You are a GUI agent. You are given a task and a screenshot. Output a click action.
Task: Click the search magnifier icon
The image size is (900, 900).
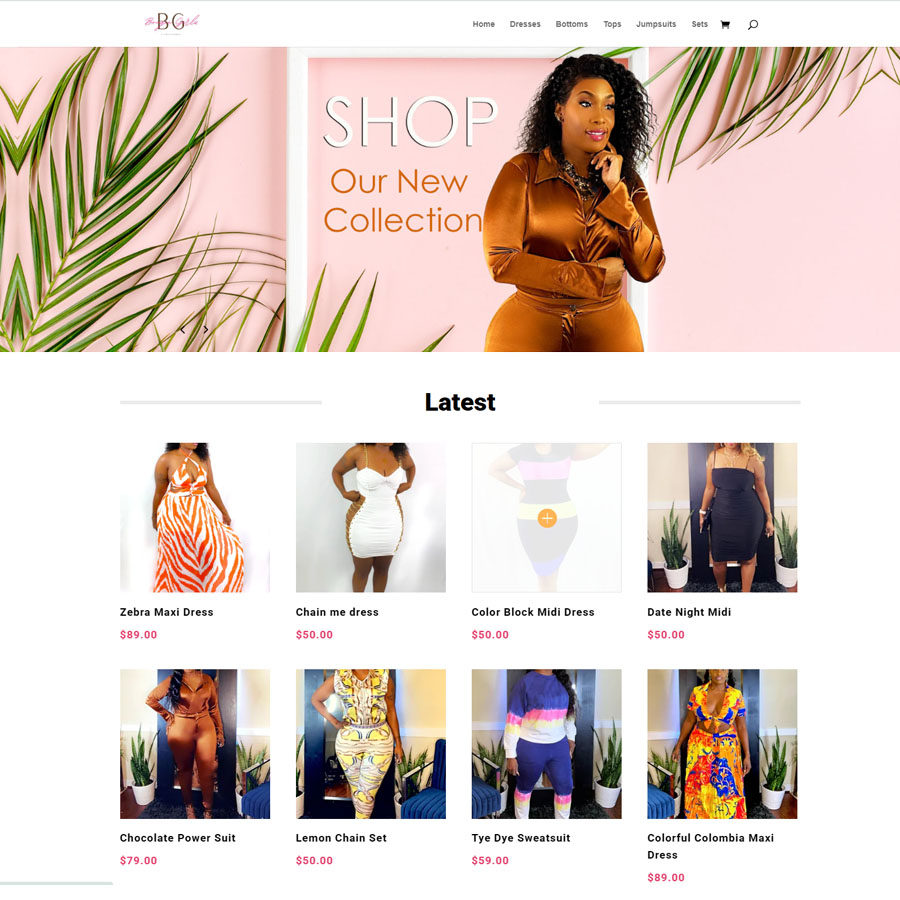click(x=752, y=24)
